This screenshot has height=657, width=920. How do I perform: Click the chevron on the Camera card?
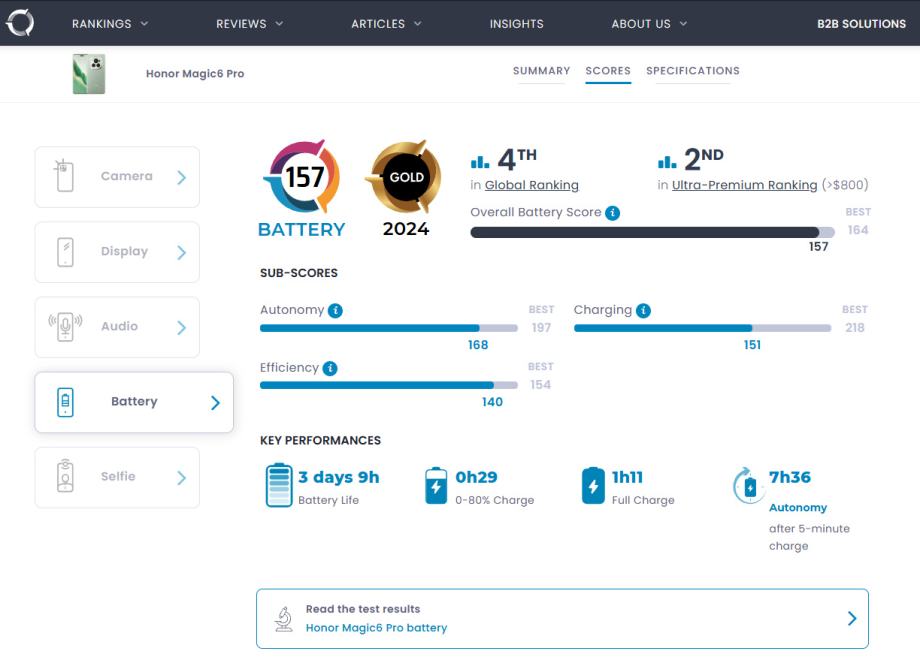(182, 178)
